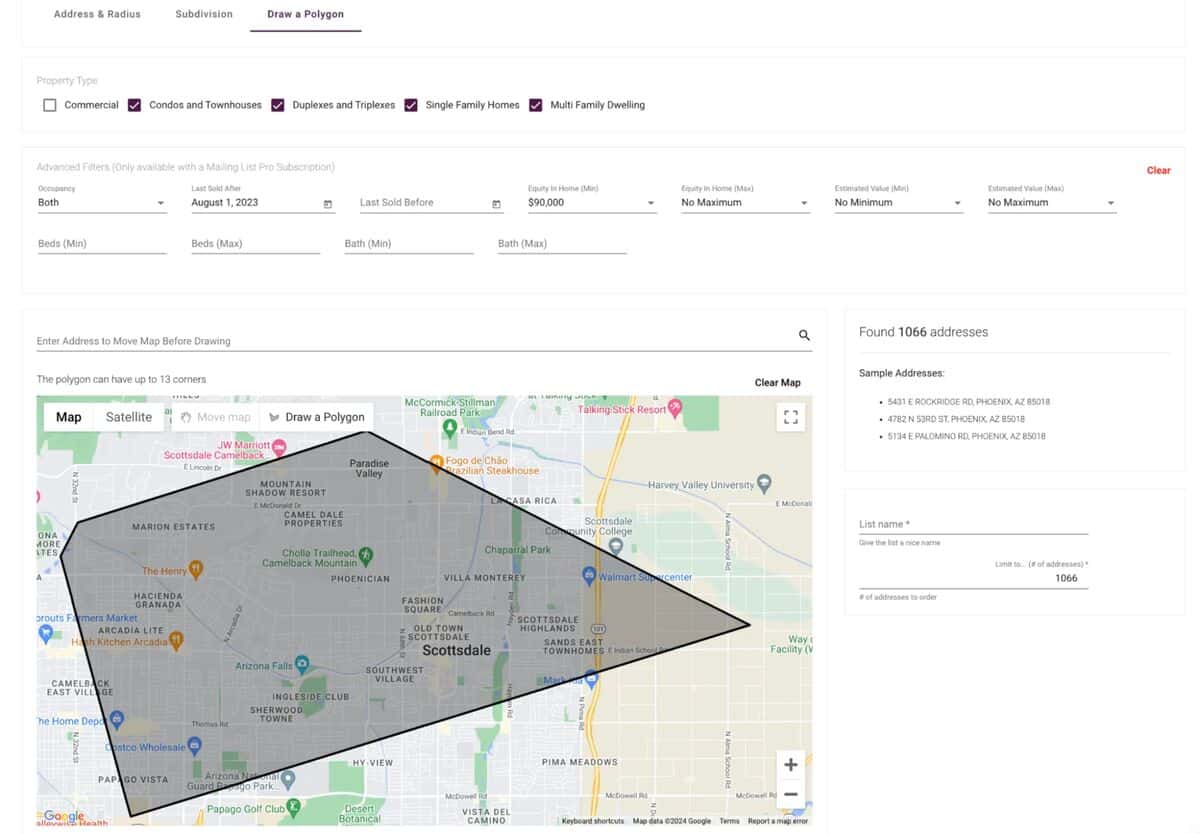Click Talking Stick Resort map pin

tap(675, 407)
